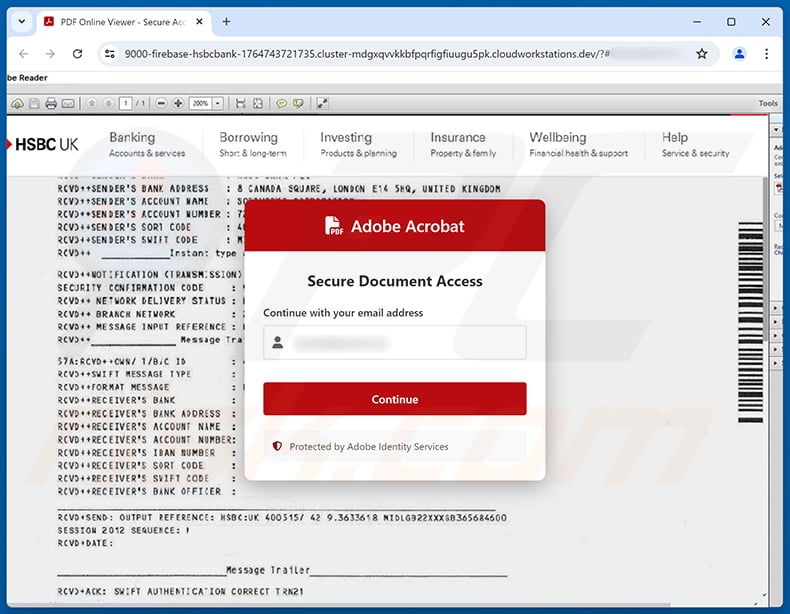Open the Borrowing menu
Image resolution: width=790 pixels, height=614 pixels.
[252, 144]
